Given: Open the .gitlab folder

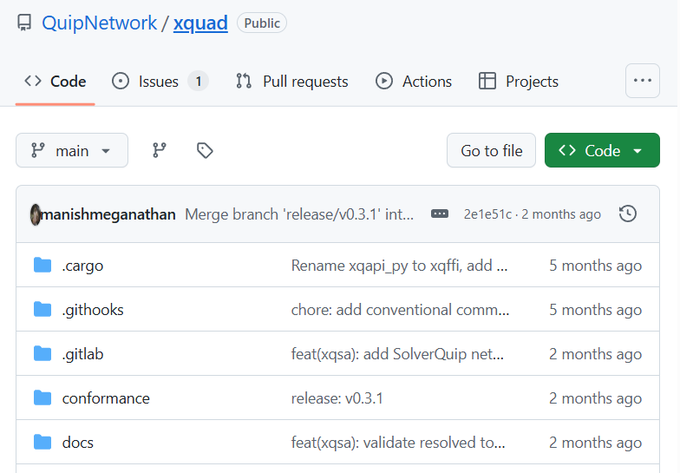Looking at the screenshot, I should click(82, 354).
